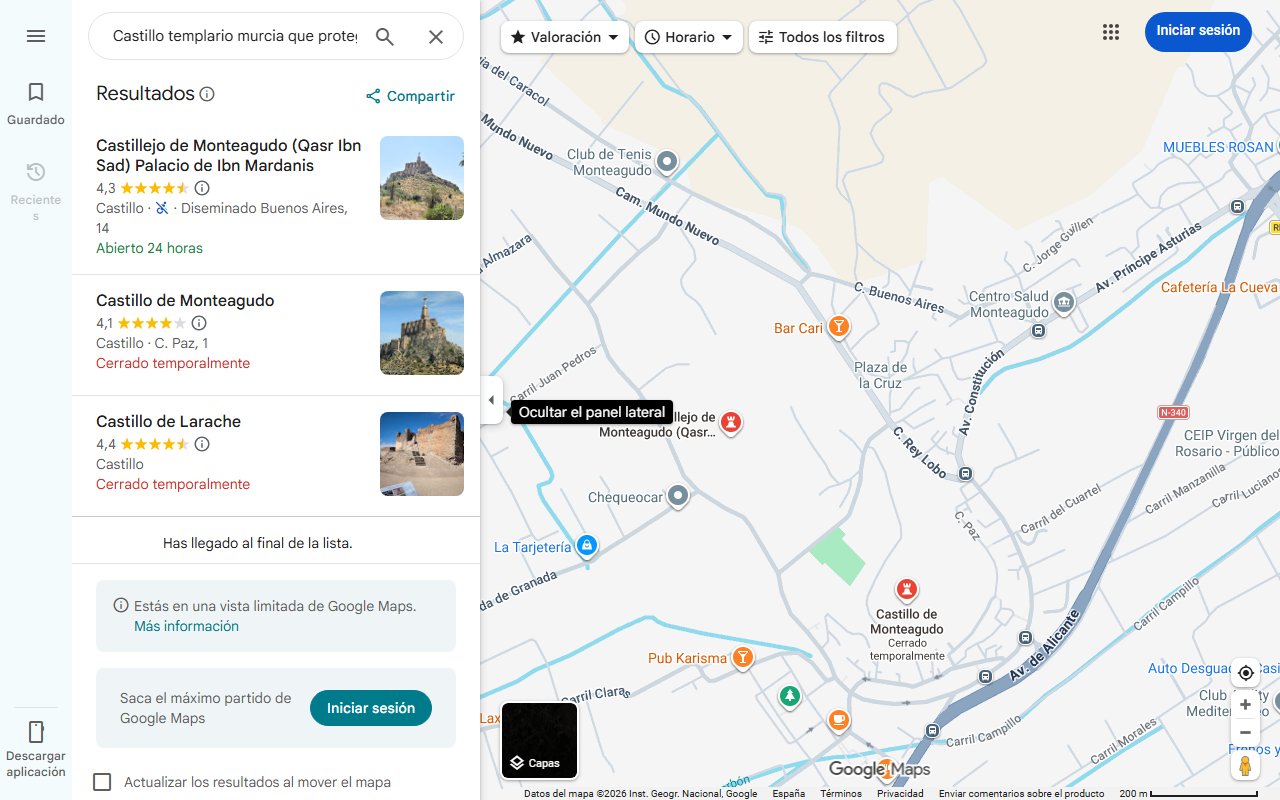Collapse the side panel arrow
Screen dimensions: 1280x800
point(491,400)
